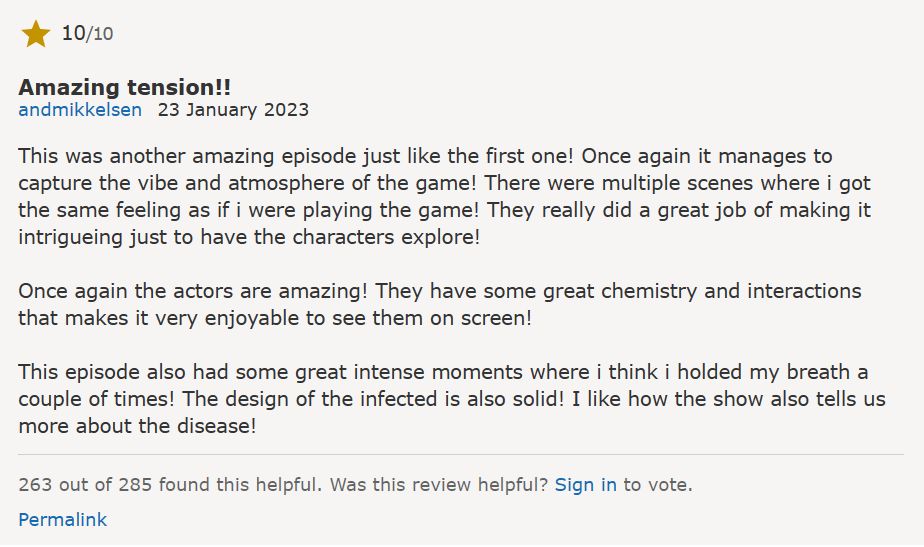
Task: Click the "Was this review helpful?" text
Action: 439,485
